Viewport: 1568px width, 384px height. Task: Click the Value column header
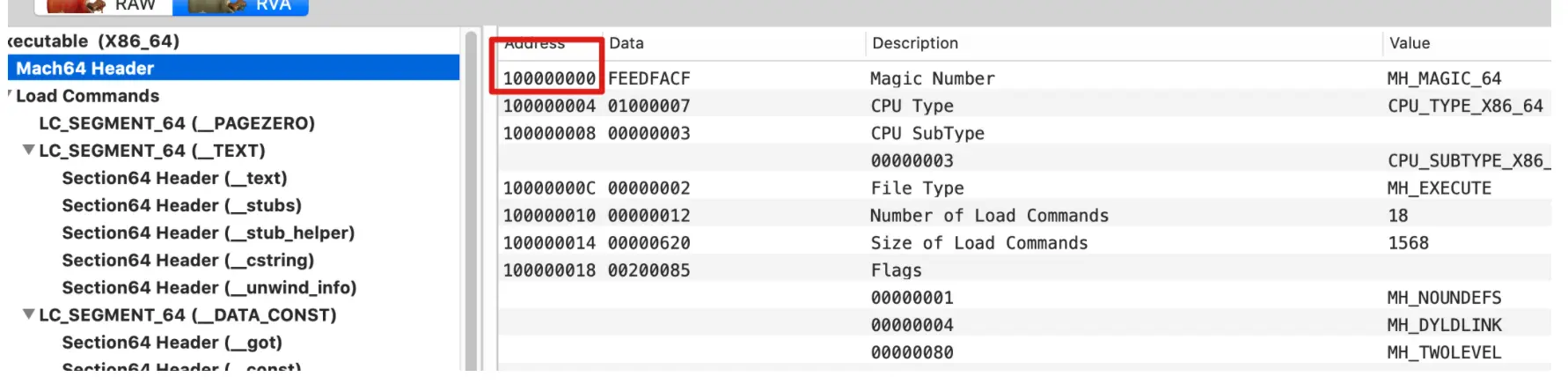(x=1409, y=43)
